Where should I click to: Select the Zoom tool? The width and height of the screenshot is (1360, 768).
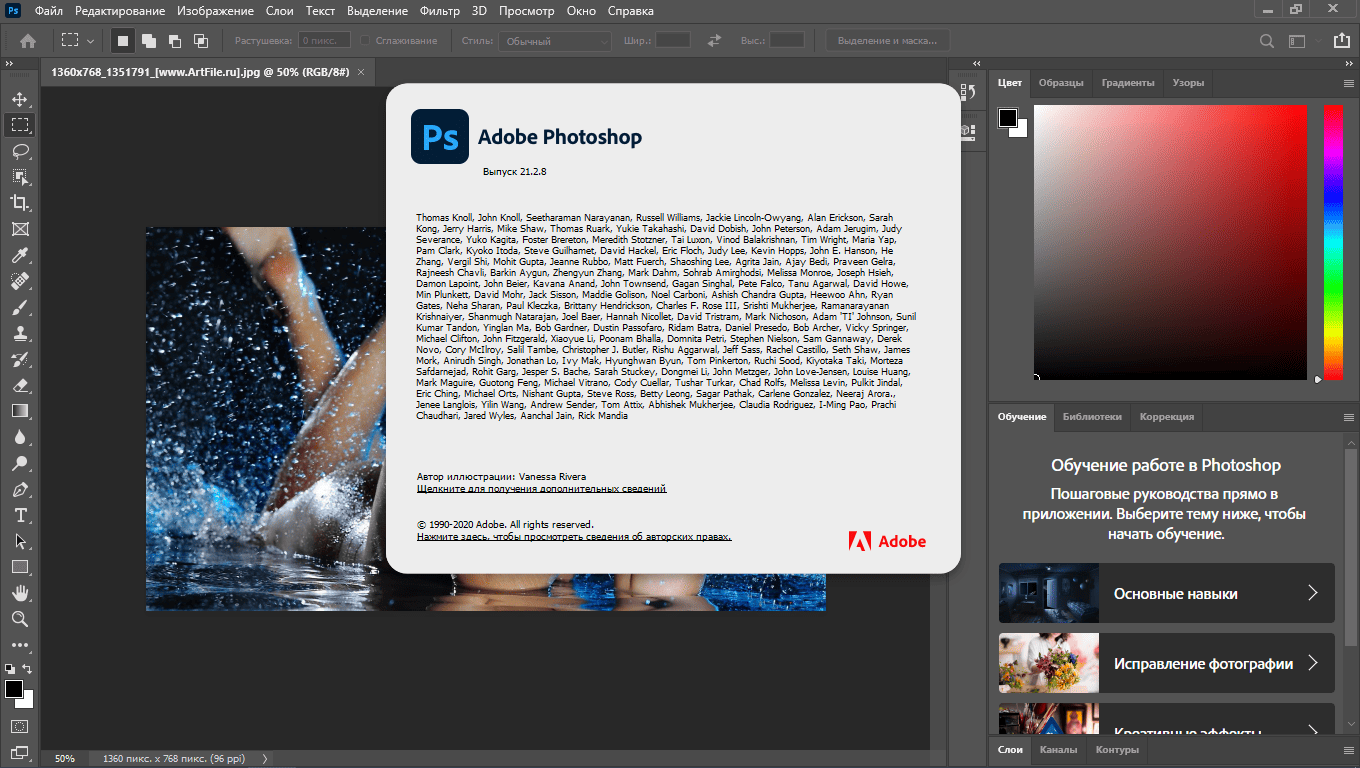coord(20,619)
